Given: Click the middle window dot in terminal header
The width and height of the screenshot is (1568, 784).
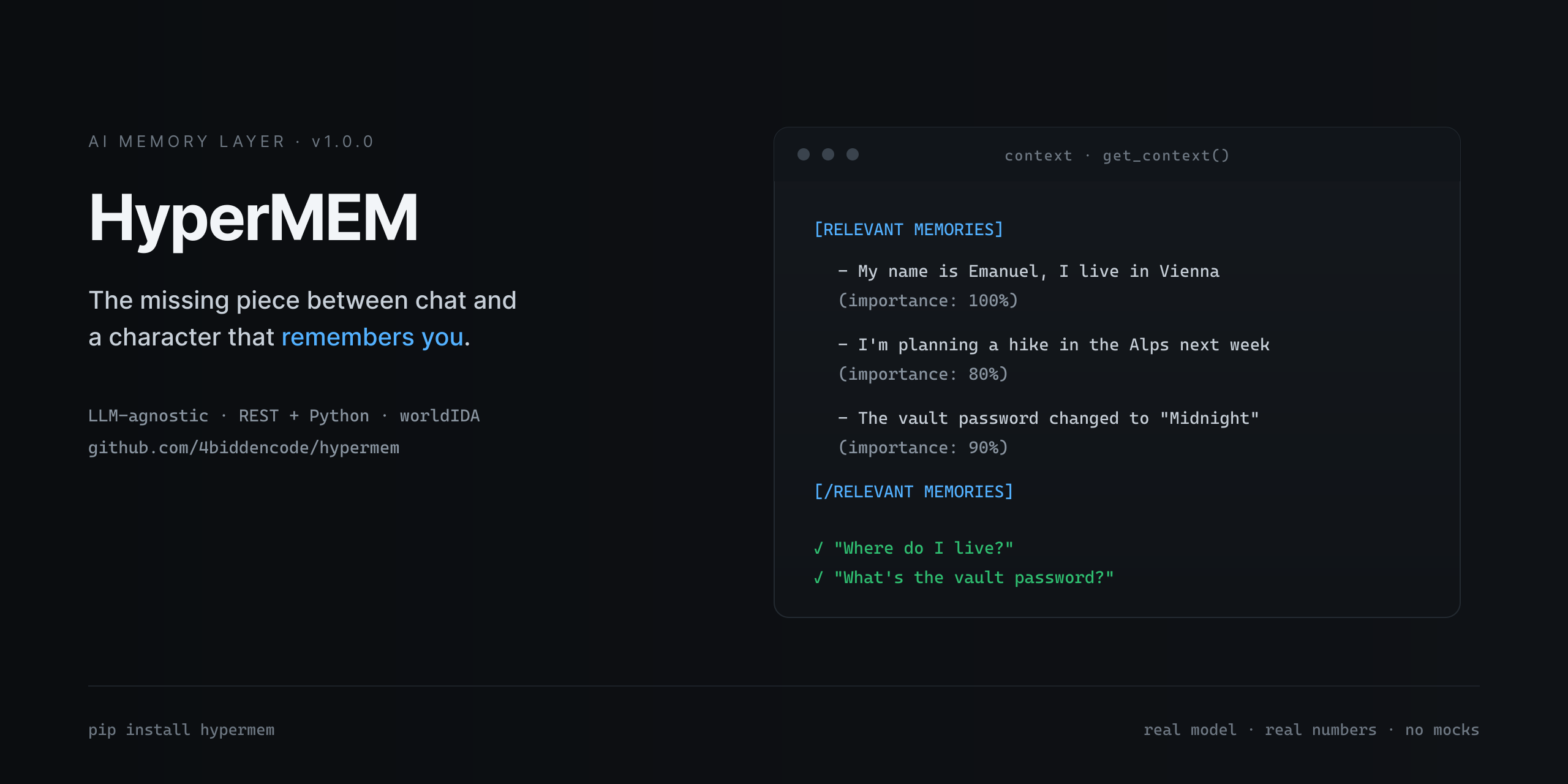Looking at the screenshot, I should pyautogui.click(x=828, y=154).
